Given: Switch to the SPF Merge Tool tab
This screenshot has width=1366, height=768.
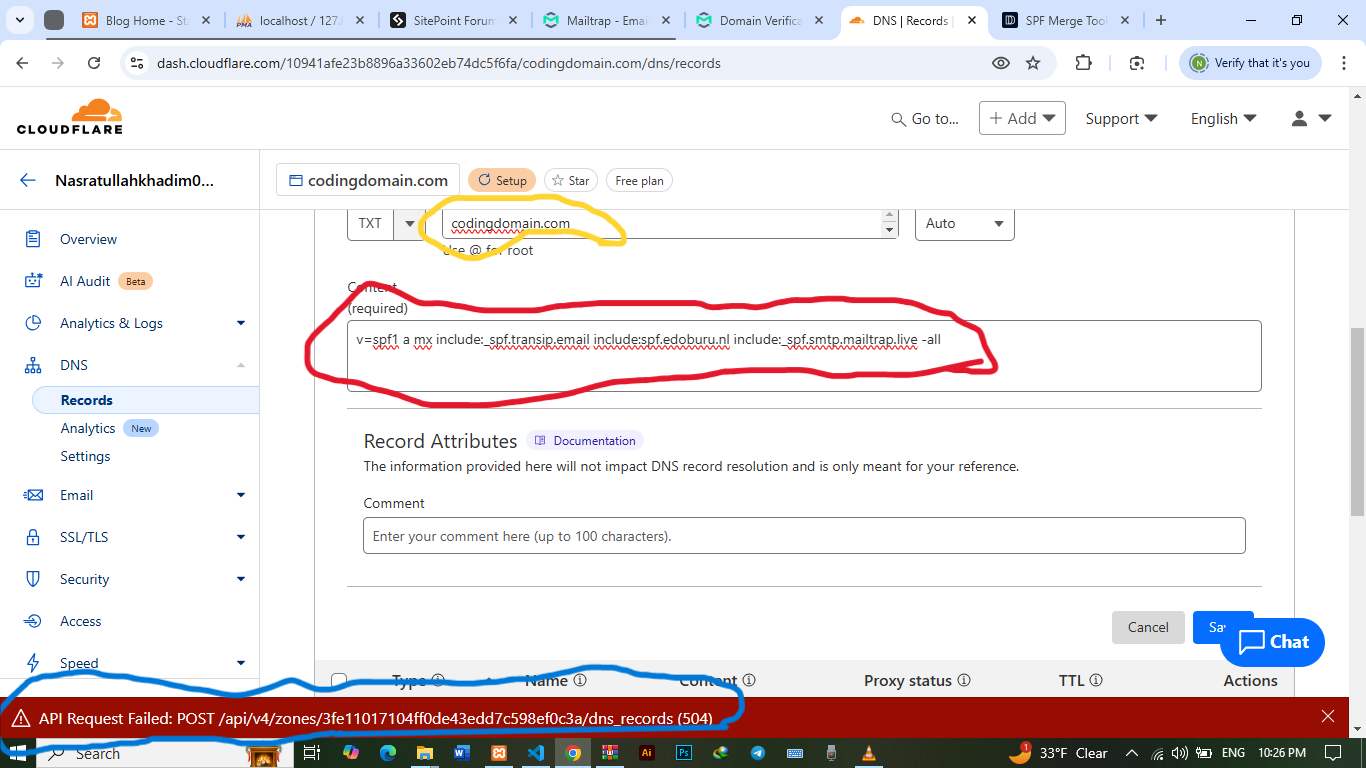Looking at the screenshot, I should tap(1065, 20).
